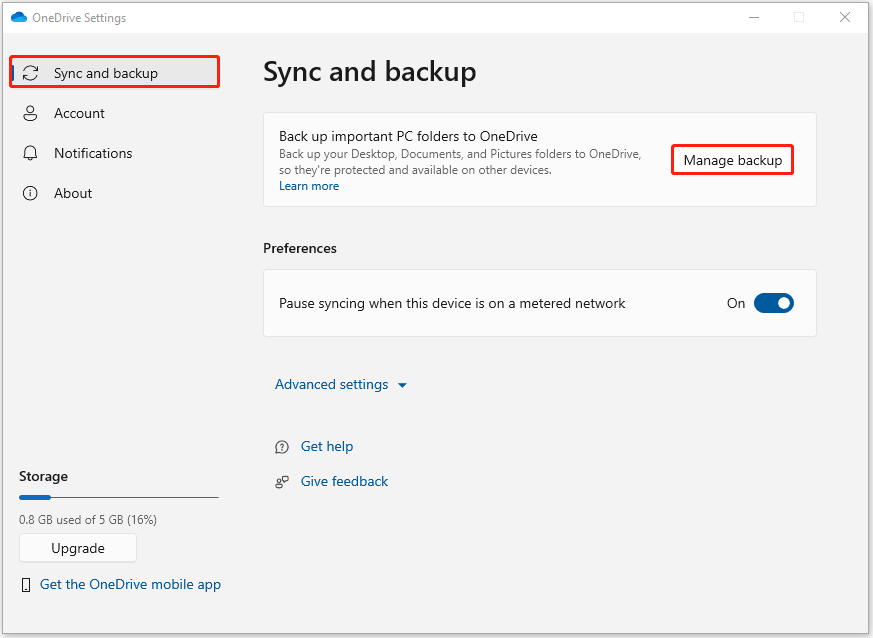Open the Give feedback link
873x638 pixels.
click(344, 482)
